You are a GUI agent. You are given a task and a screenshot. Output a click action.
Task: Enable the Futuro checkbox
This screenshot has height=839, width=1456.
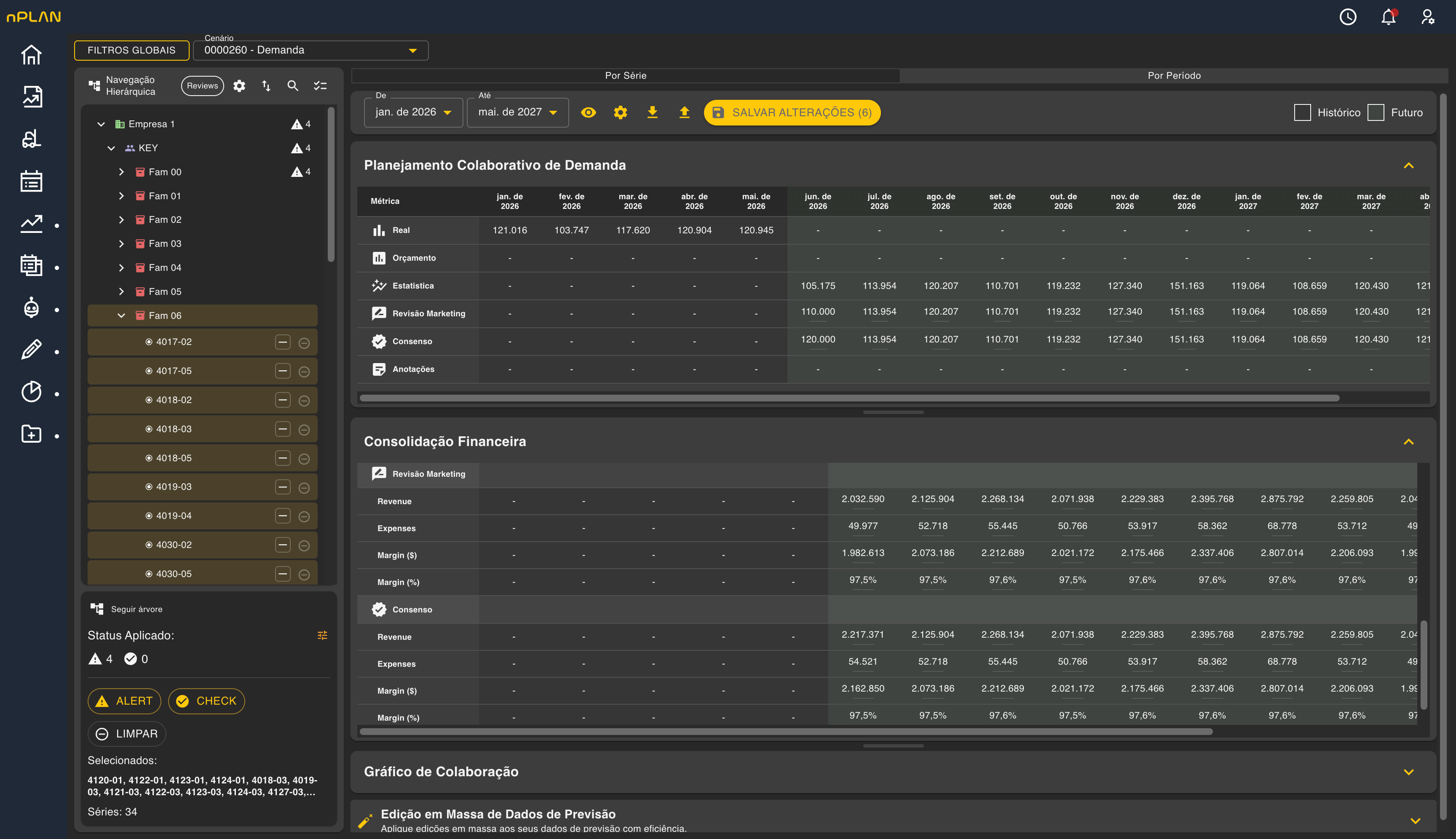1376,112
